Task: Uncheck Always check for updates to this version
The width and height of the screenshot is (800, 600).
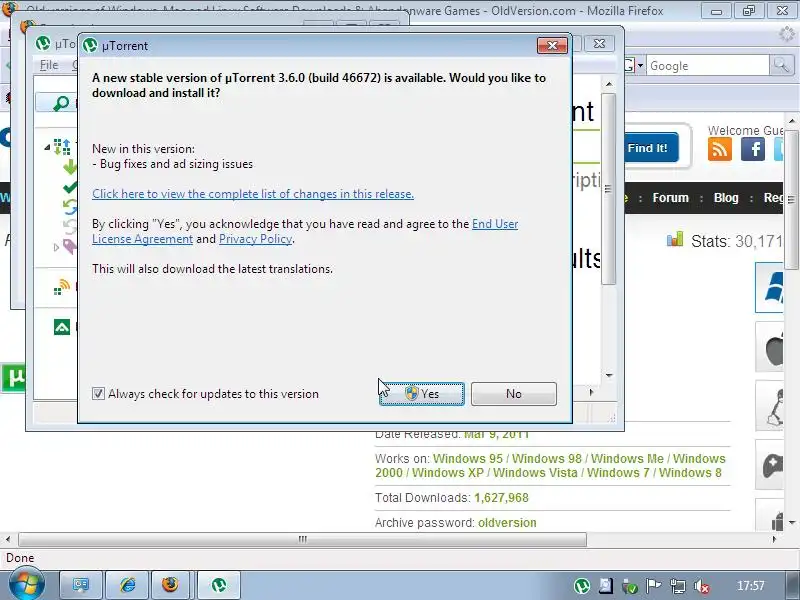Action: coord(98,394)
